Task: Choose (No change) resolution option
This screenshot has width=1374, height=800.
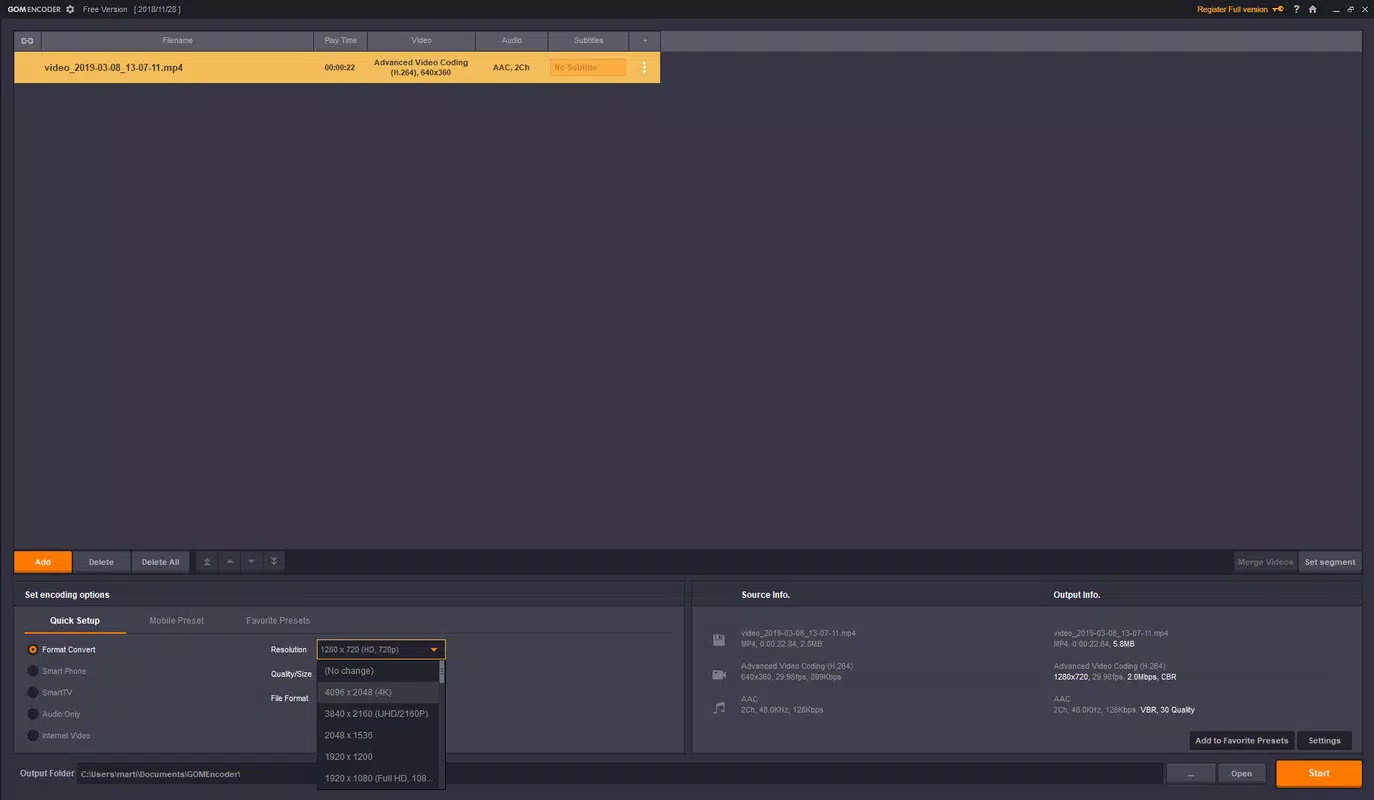Action: [377, 671]
